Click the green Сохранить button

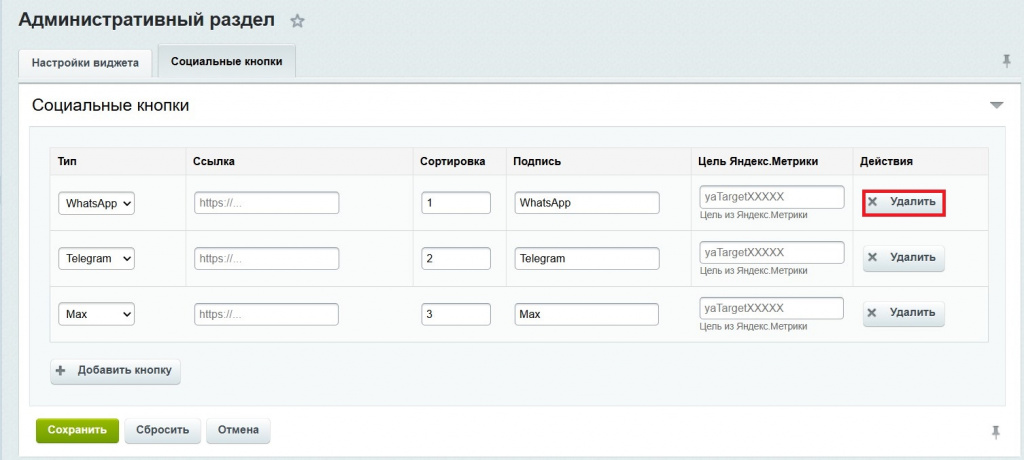click(x=77, y=430)
